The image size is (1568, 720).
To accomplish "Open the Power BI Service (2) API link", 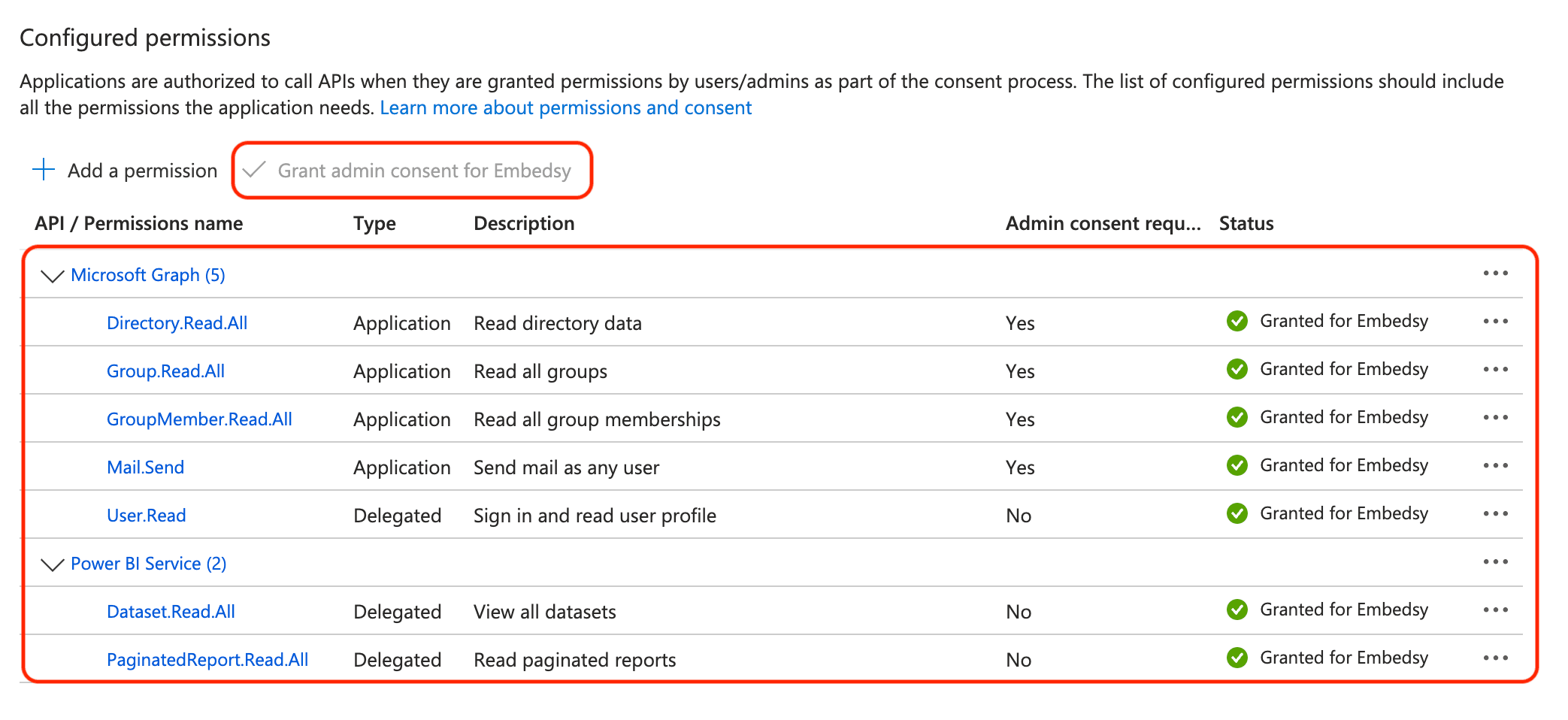I will [x=149, y=564].
